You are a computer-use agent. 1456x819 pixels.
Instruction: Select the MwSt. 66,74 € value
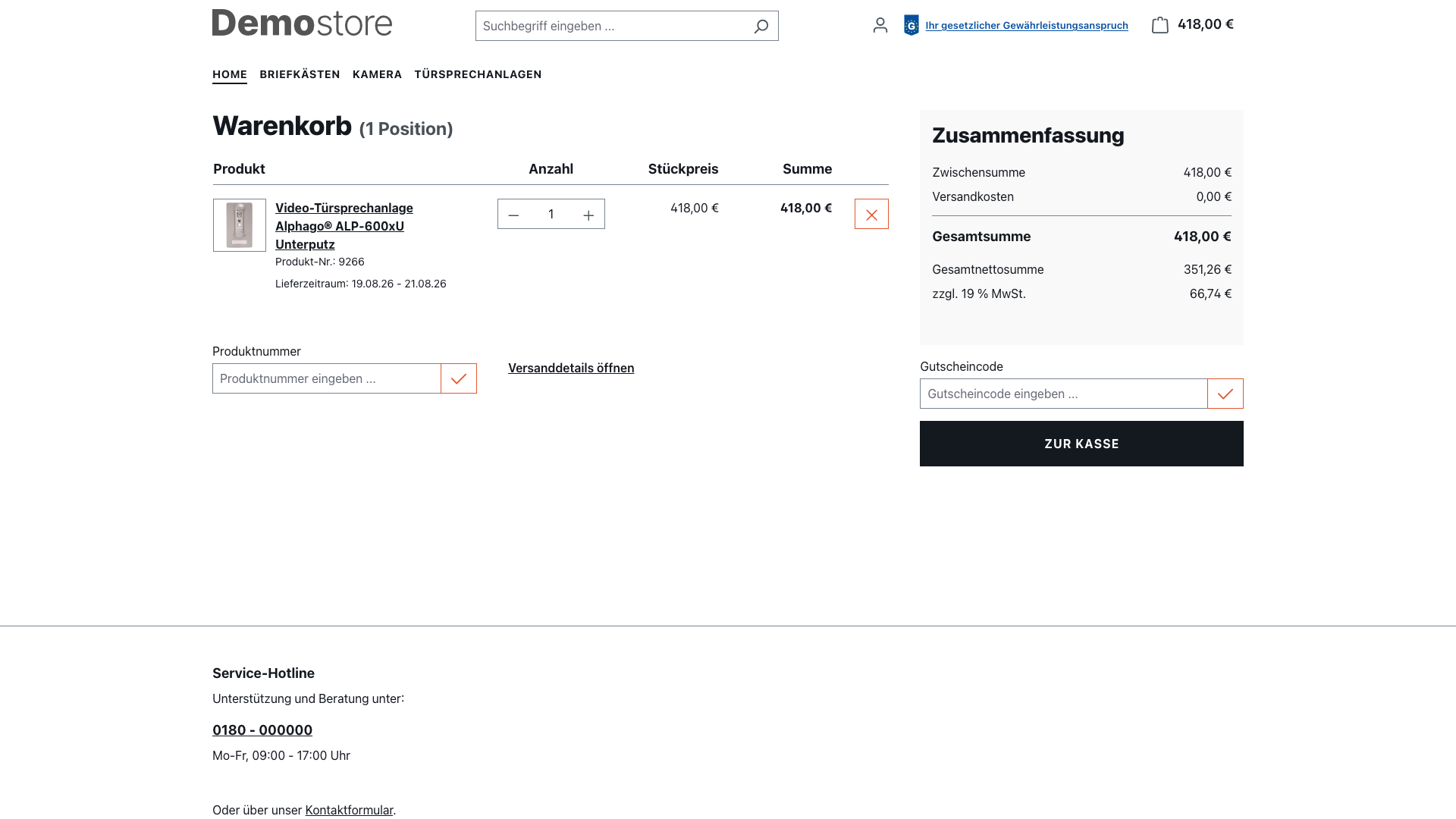tap(1210, 293)
